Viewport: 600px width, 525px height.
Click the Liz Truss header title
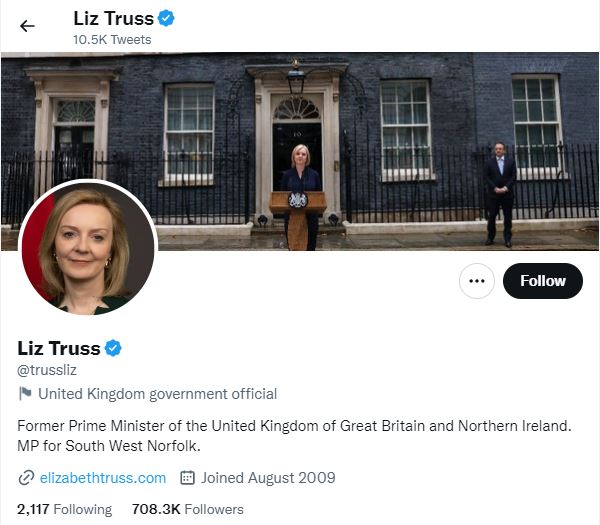(x=114, y=18)
